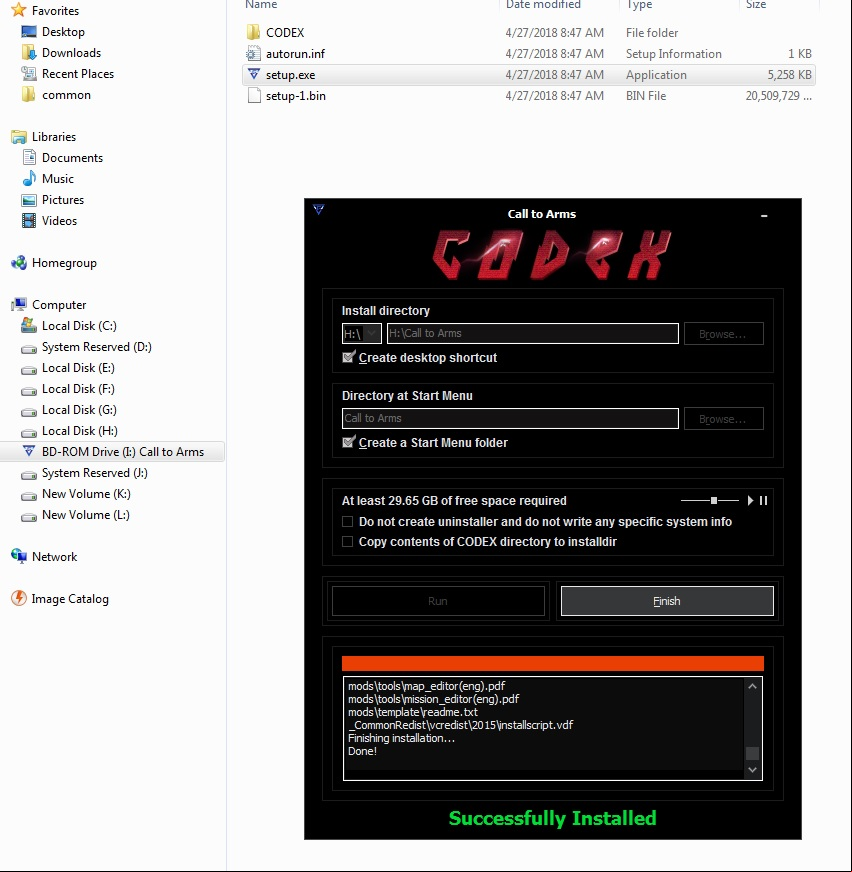This screenshot has height=872, width=852.
Task: Select the setup.exe application icon
Action: (x=254, y=75)
